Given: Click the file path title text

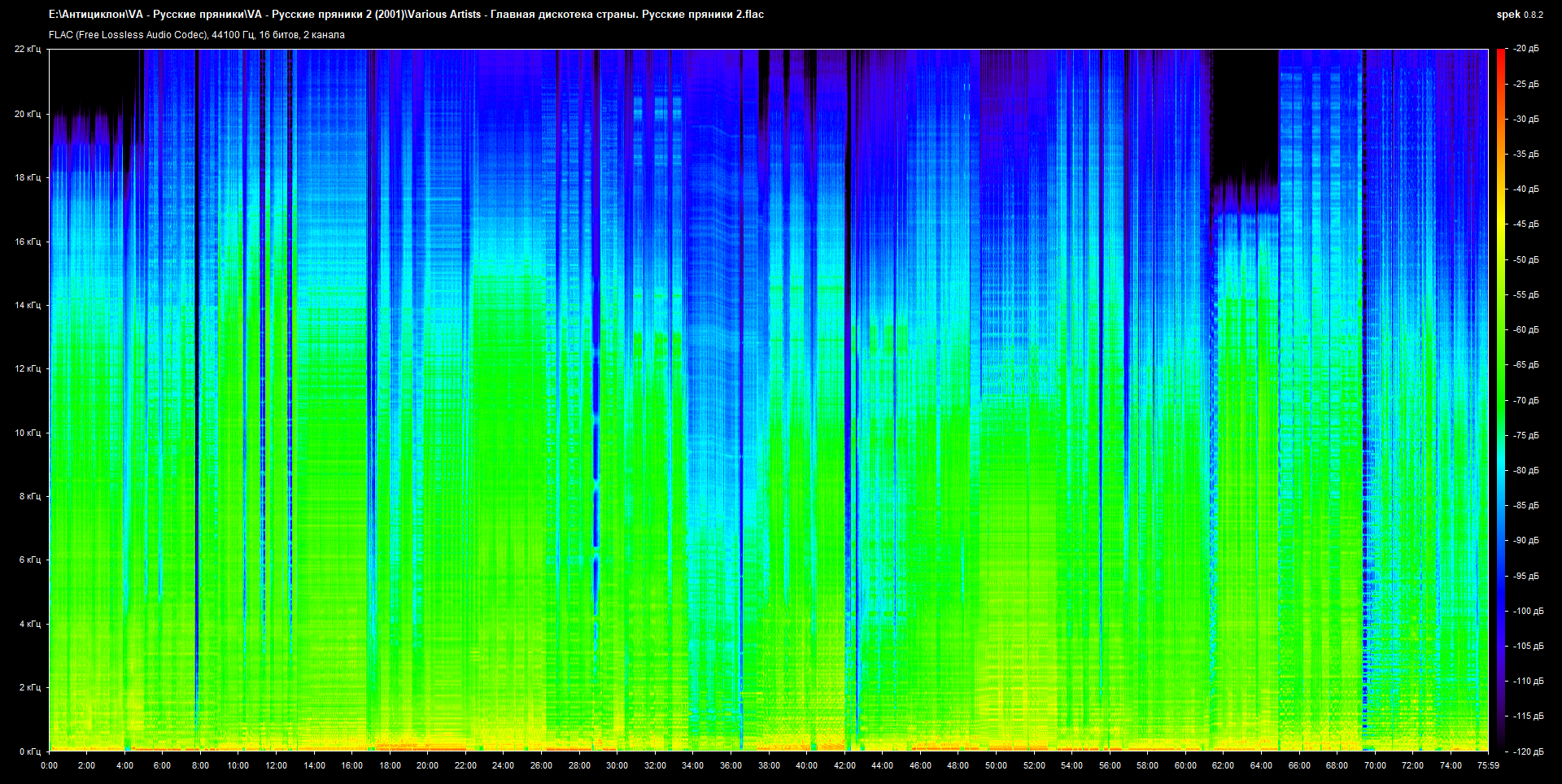Looking at the screenshot, I should pyautogui.click(x=406, y=15).
